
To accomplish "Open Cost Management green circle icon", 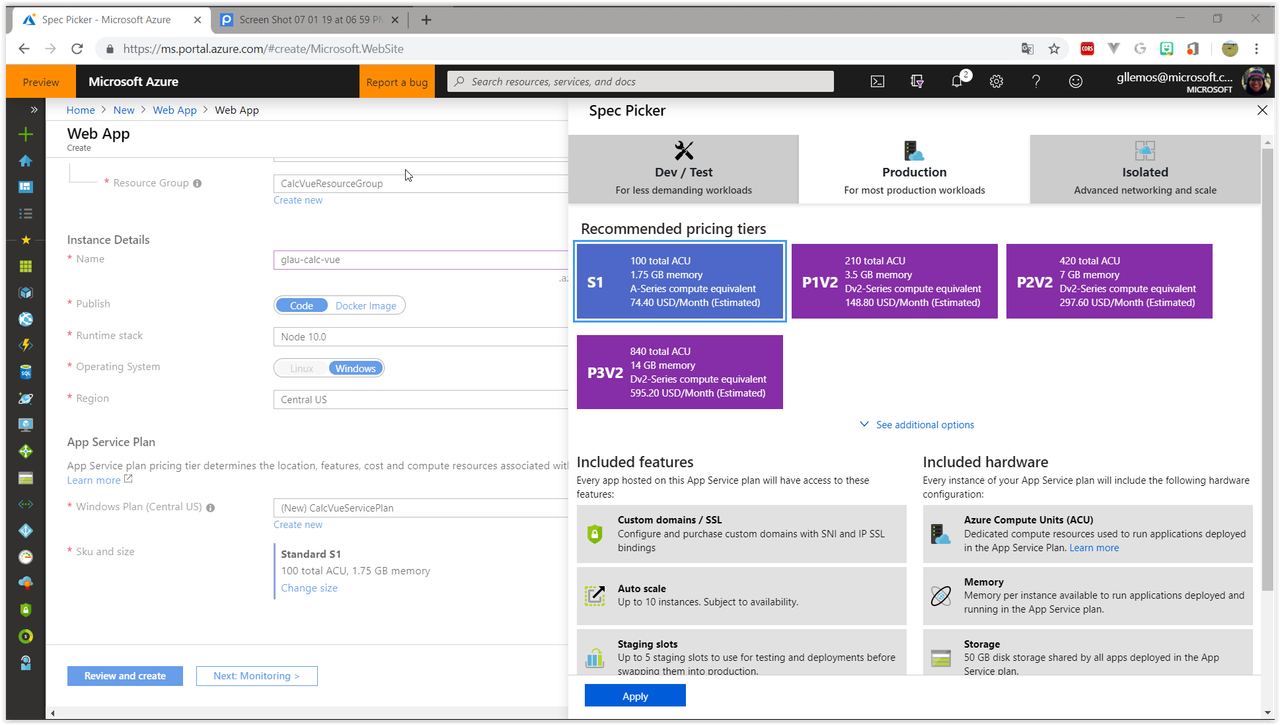I will tap(26, 636).
